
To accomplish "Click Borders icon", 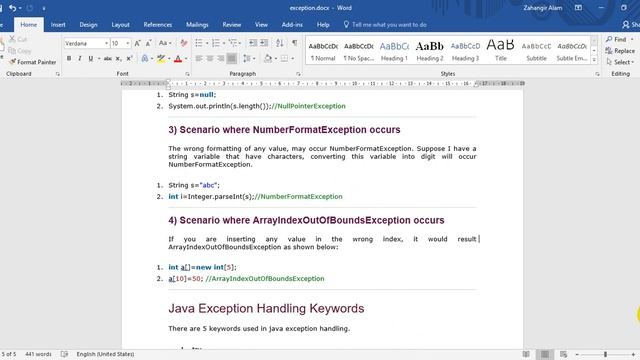I will tap(284, 59).
